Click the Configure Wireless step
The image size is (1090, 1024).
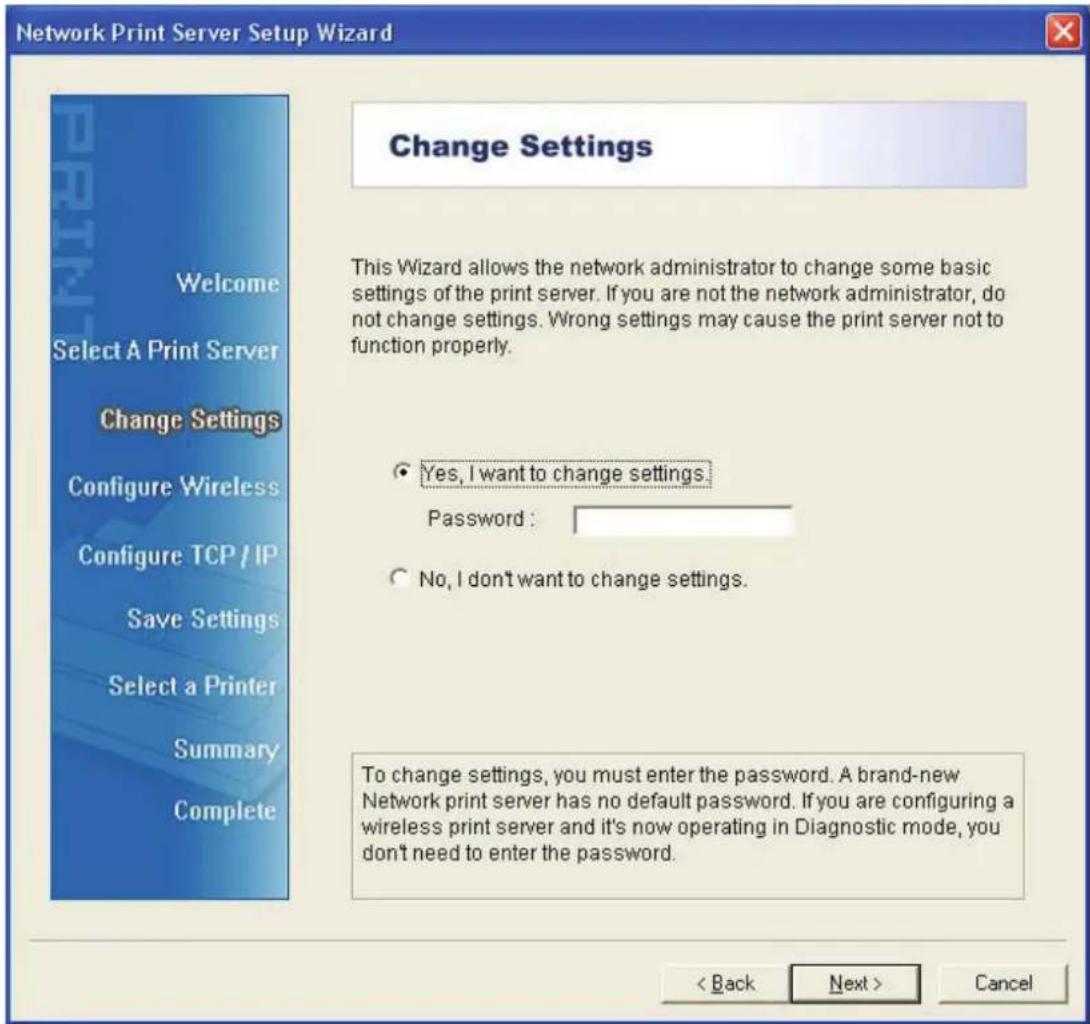pyautogui.click(x=174, y=487)
